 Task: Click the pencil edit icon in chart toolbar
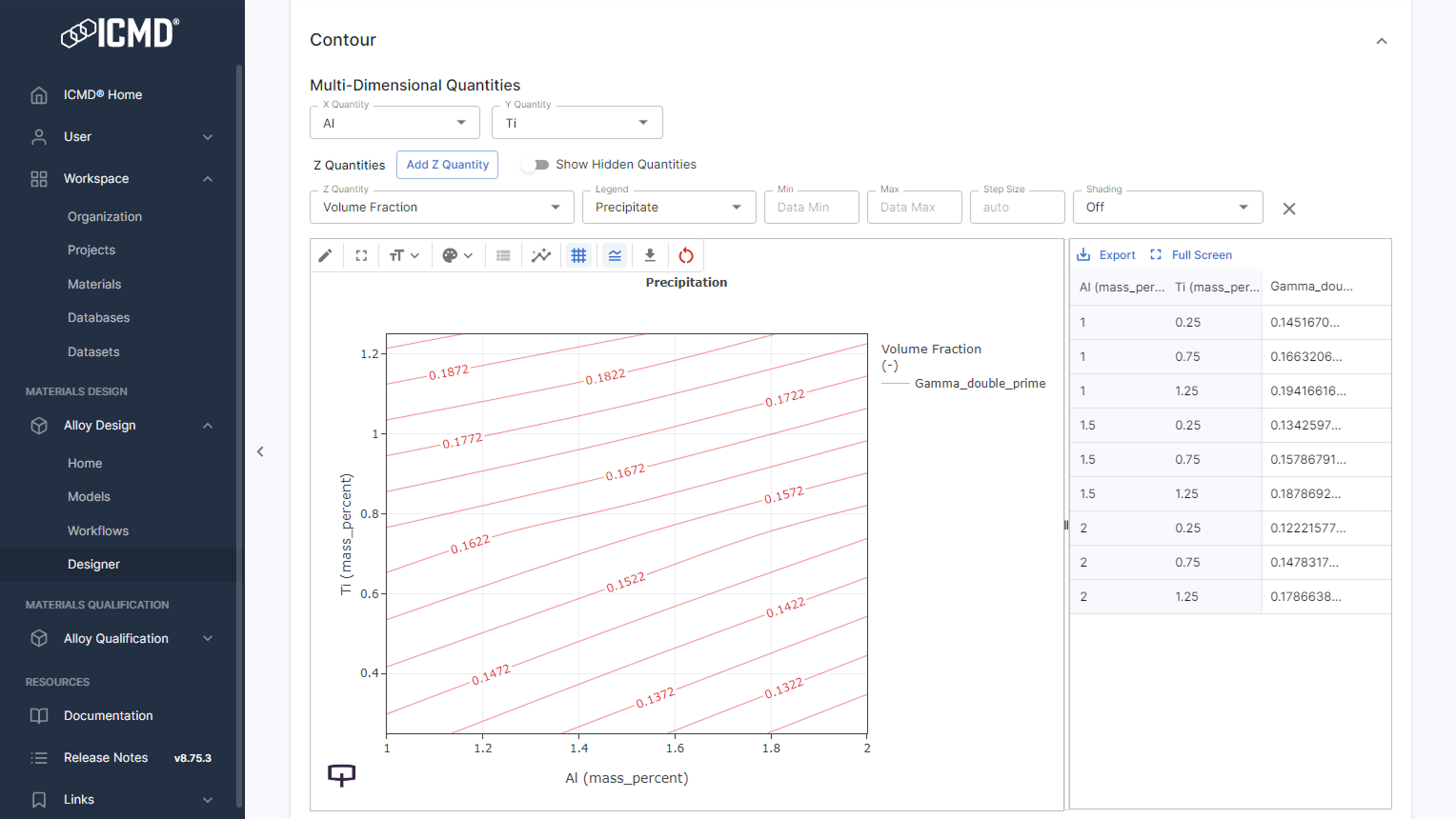point(325,255)
